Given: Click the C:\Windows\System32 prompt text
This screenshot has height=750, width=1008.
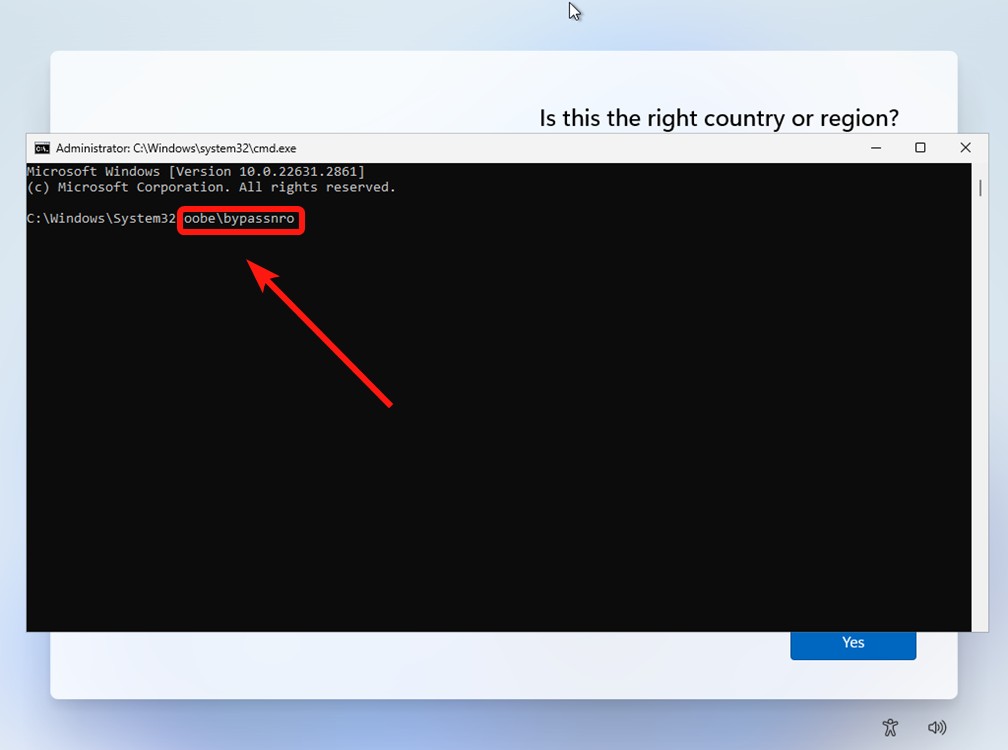Looking at the screenshot, I should (x=101, y=219).
